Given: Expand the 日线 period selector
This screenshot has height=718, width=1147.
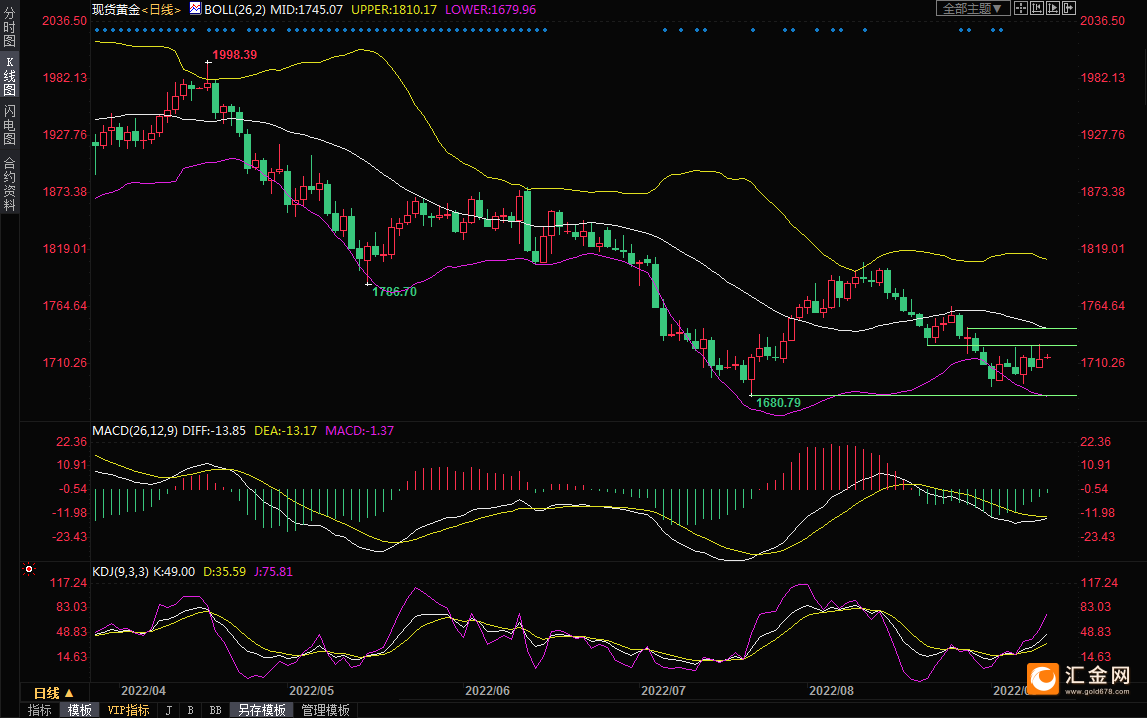Looking at the screenshot, I should [54, 692].
